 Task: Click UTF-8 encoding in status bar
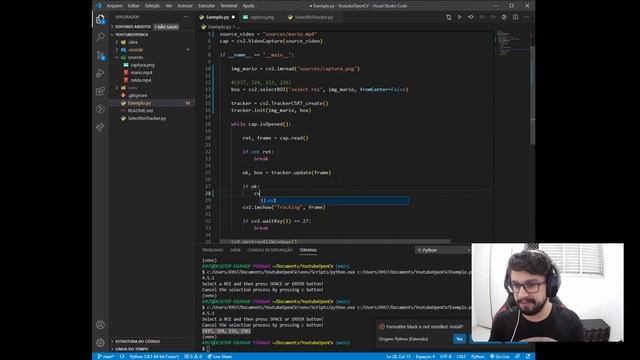445,356
